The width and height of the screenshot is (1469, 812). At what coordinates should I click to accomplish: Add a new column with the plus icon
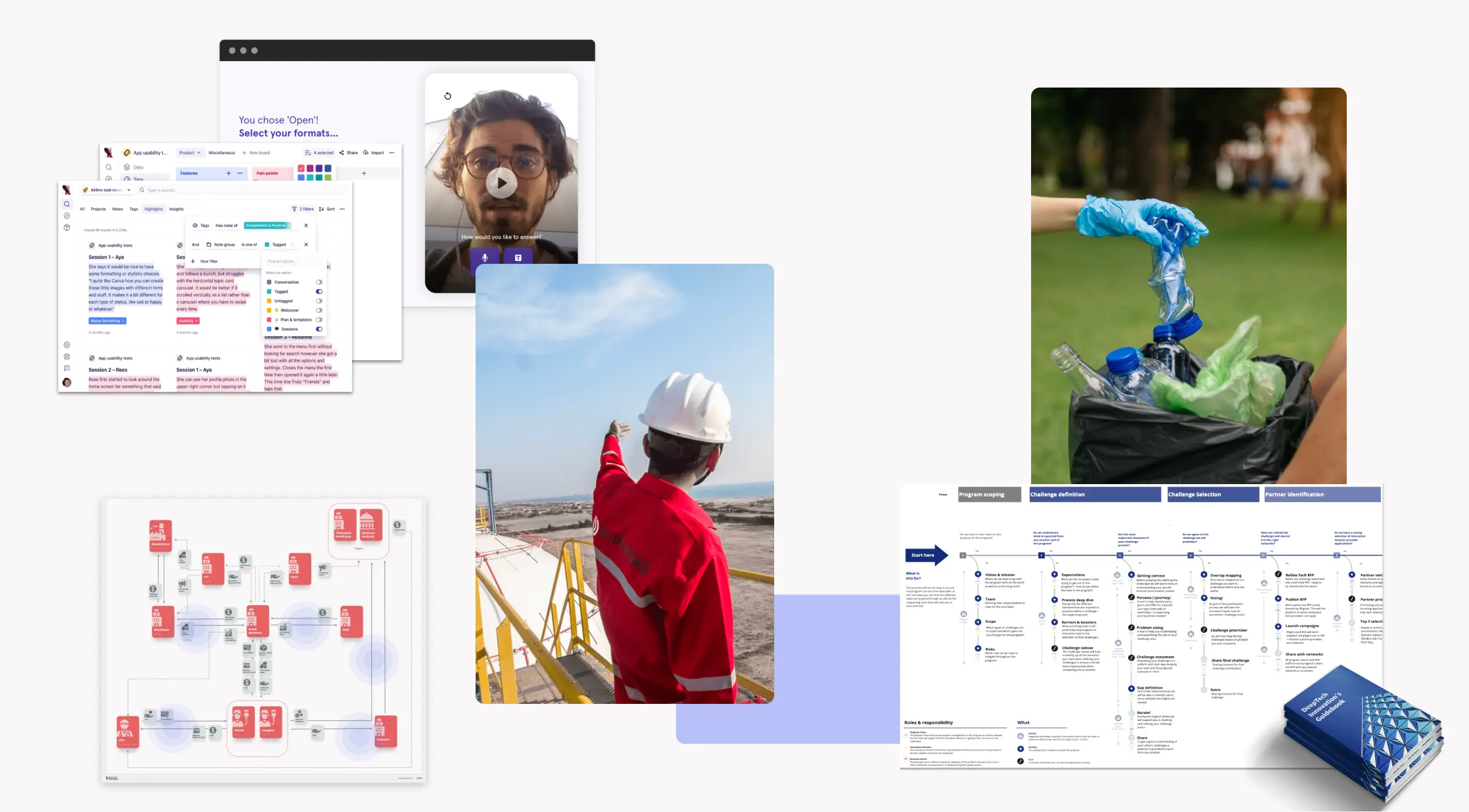(x=364, y=173)
